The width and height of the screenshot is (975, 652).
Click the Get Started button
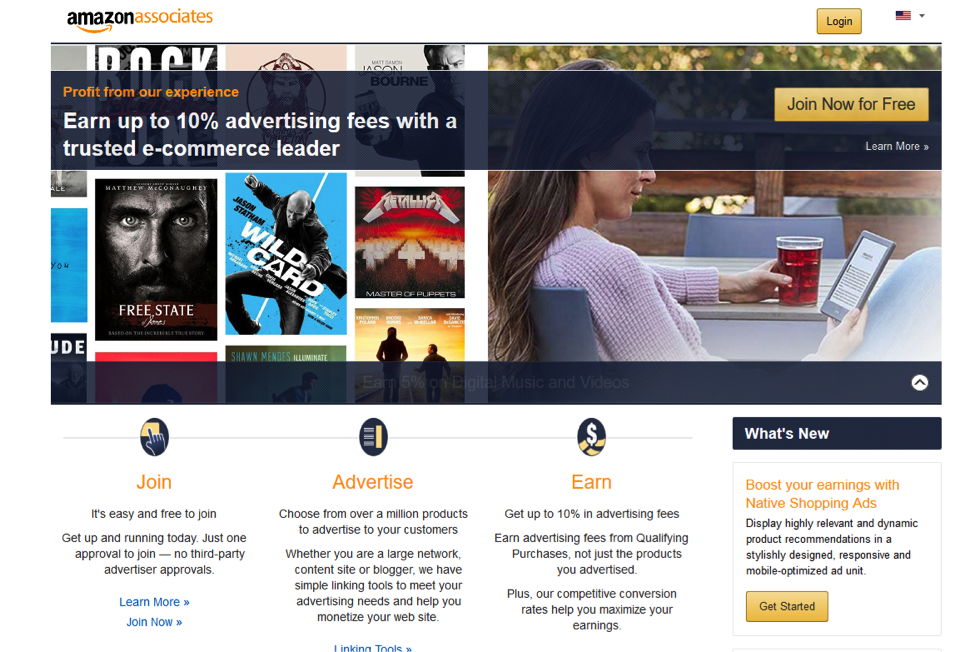[787, 606]
